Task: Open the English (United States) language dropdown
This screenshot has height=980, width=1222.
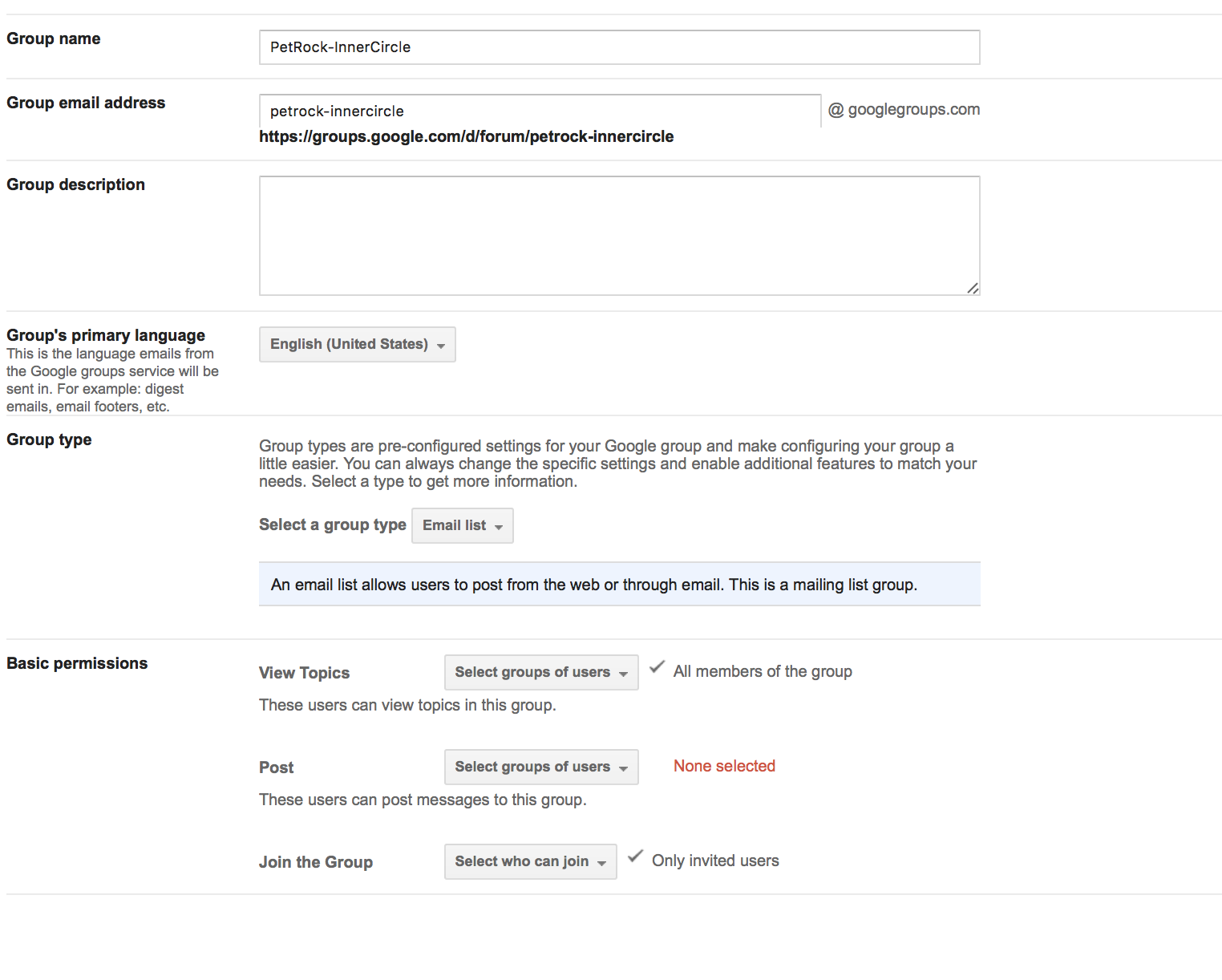Action: point(357,344)
